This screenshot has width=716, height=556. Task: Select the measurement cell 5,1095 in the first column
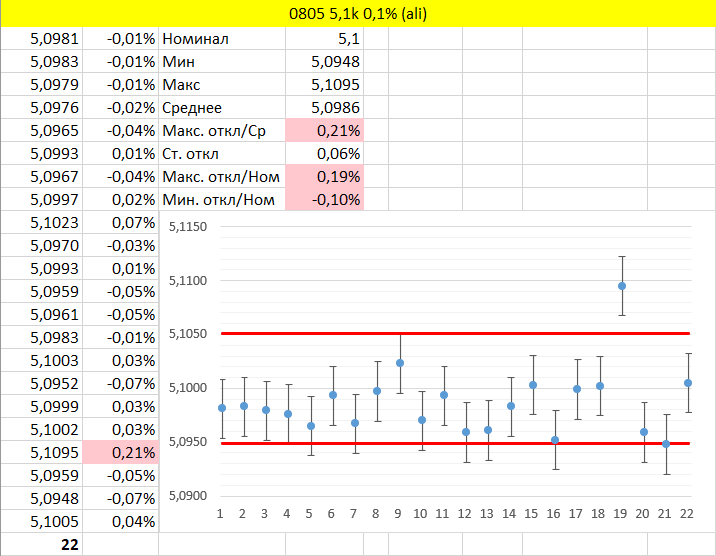pyautogui.click(x=41, y=452)
